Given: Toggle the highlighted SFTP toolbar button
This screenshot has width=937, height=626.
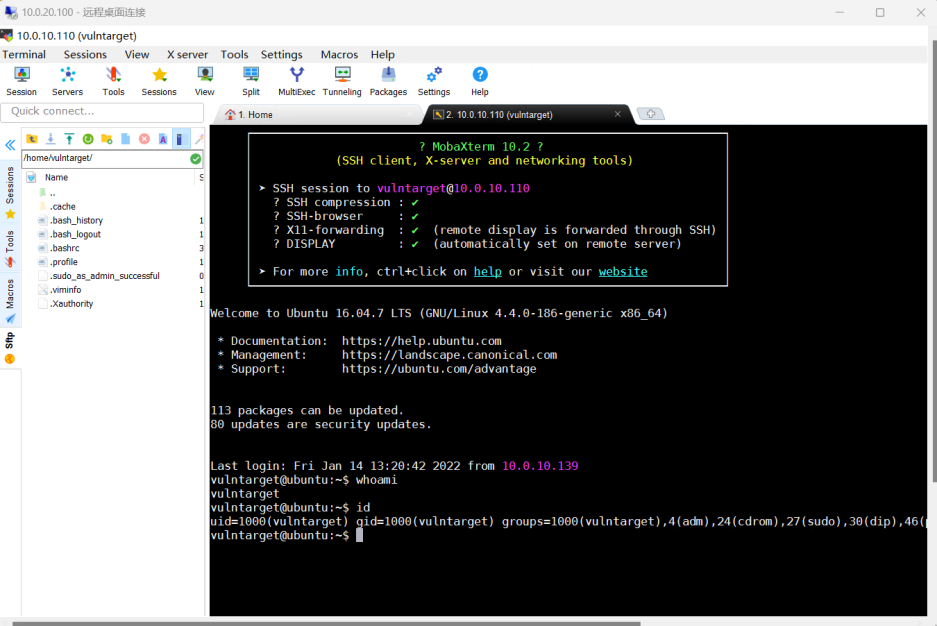Looking at the screenshot, I should pyautogui.click(x=180, y=139).
